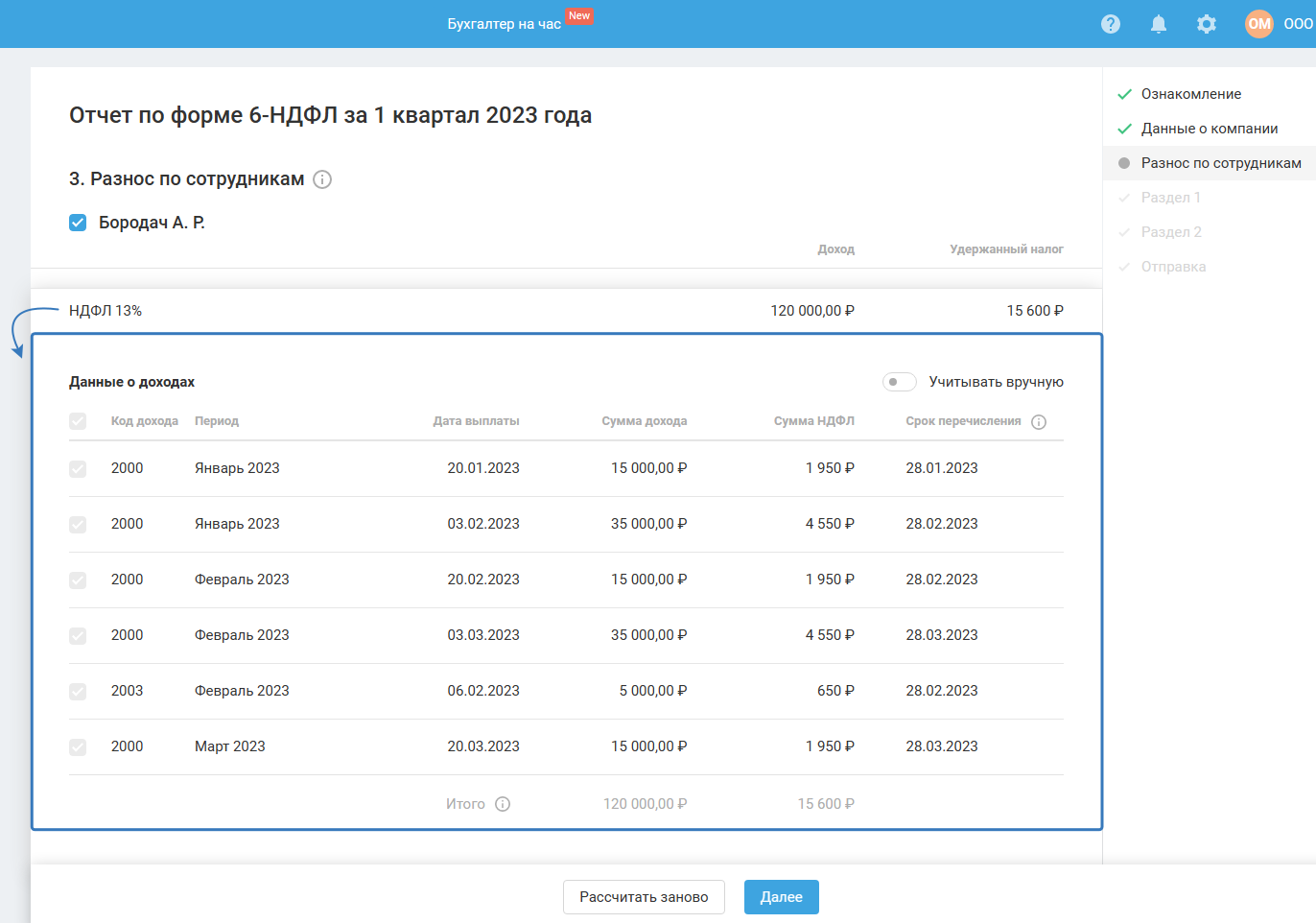Show info icon next to Итого
Viewport: 1316px width, 923px height.
[503, 804]
